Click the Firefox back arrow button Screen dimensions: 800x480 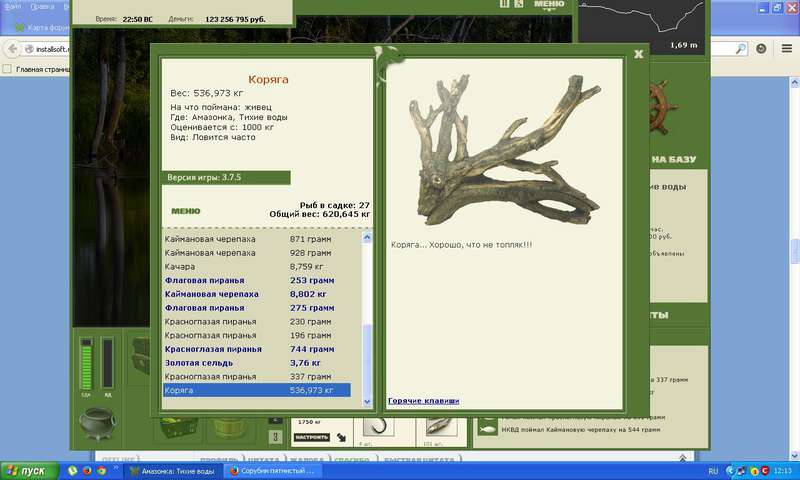tap(13, 49)
